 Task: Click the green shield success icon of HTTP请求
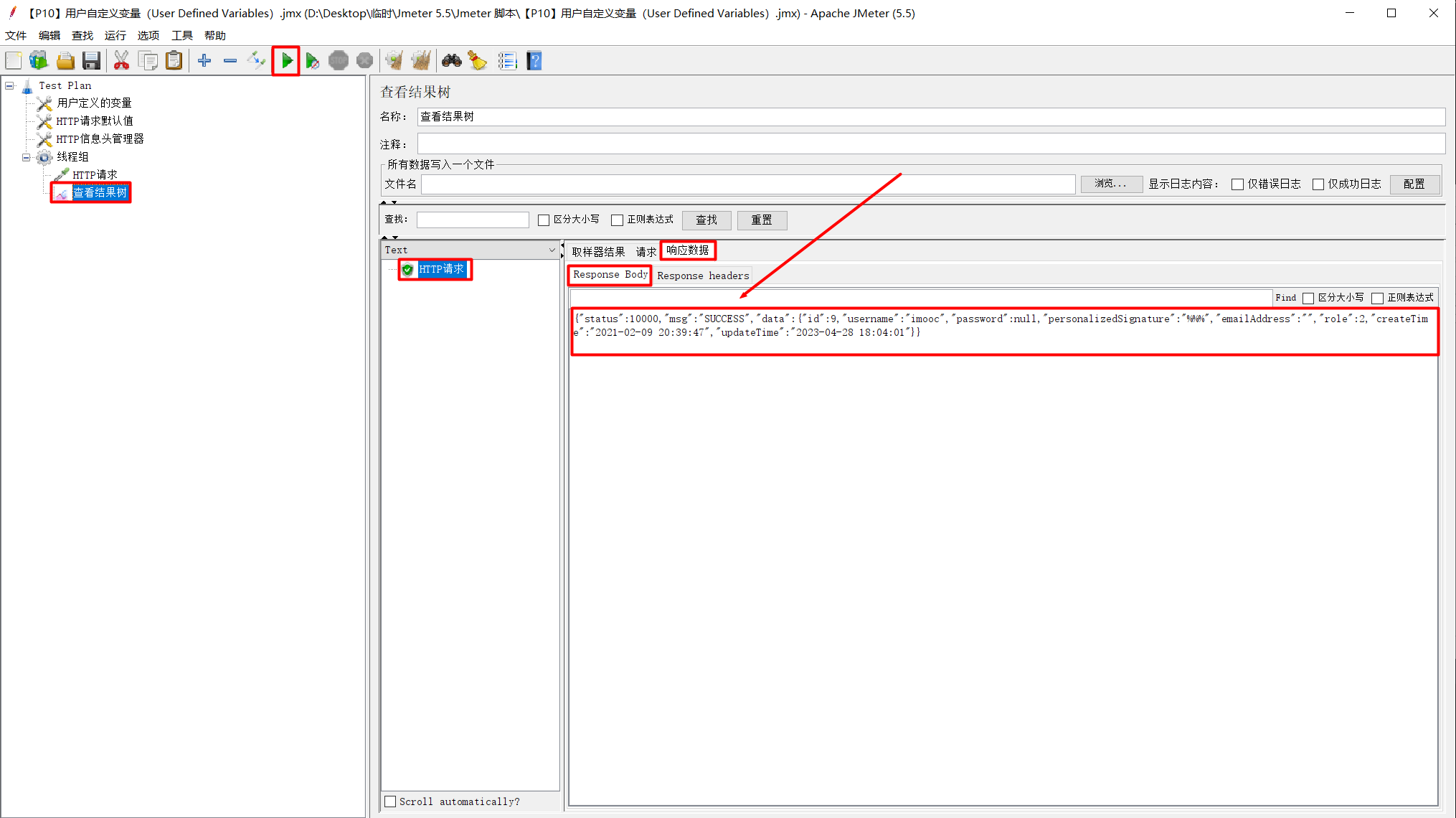click(407, 270)
